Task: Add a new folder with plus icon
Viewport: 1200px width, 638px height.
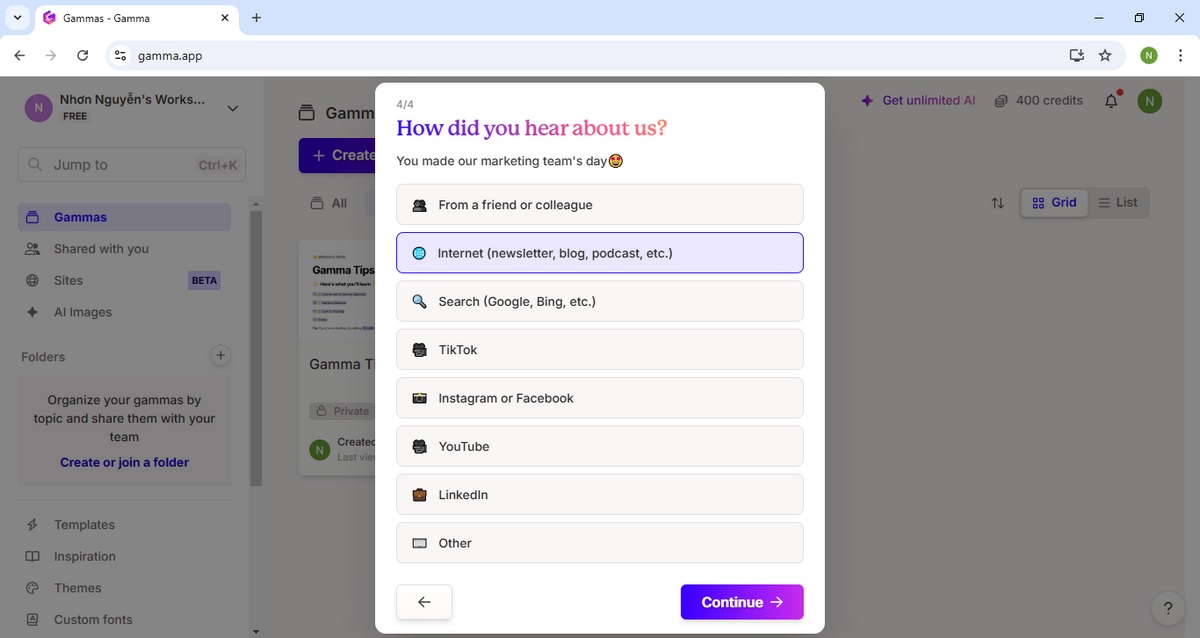Action: click(221, 355)
